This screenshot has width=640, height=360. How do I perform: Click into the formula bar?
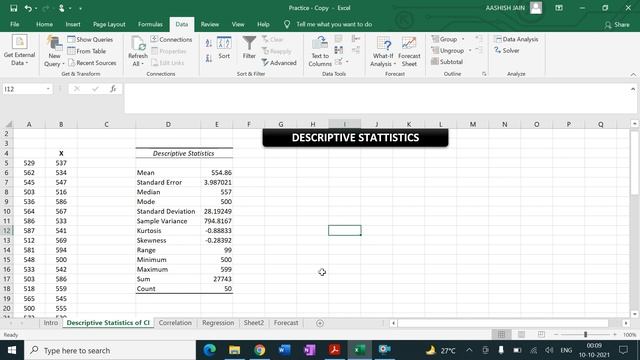[x=376, y=98]
